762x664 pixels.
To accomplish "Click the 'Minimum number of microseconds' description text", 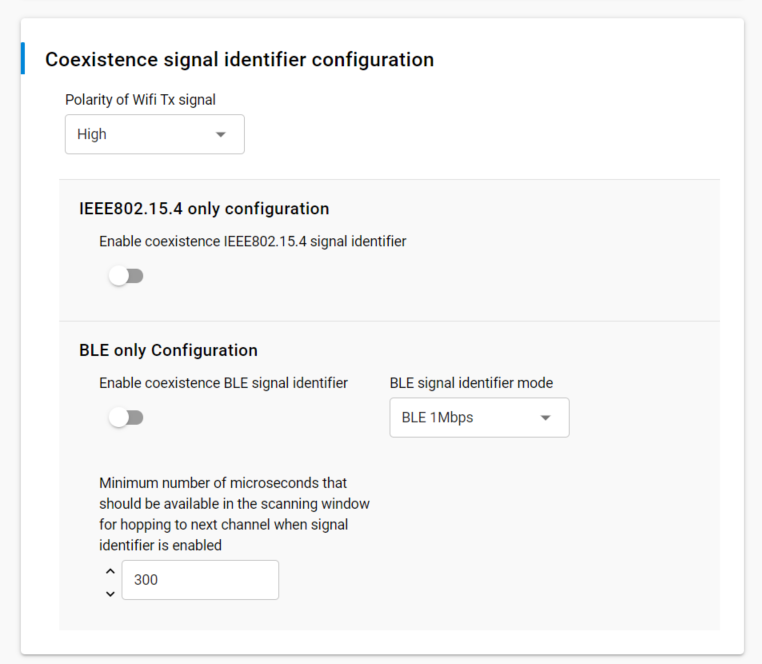I will pyautogui.click(x=223, y=514).
